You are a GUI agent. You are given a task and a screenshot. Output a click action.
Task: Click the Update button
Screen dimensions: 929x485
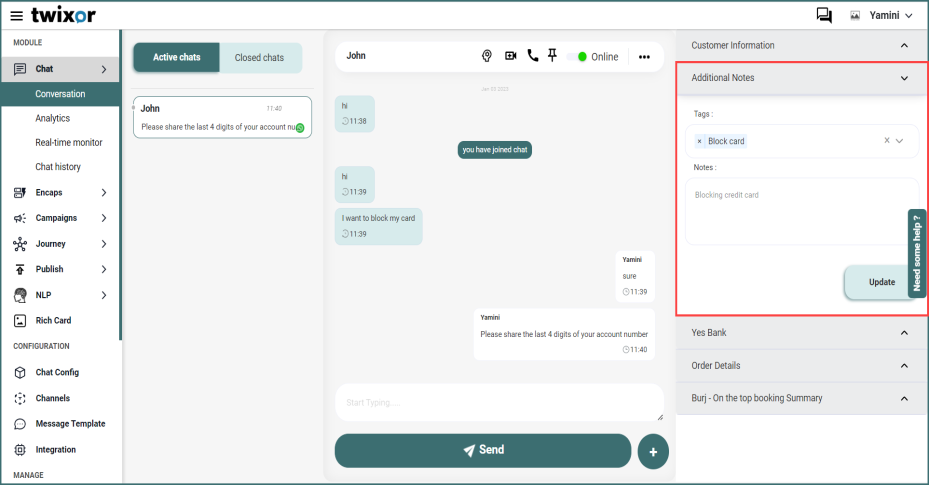coord(881,282)
